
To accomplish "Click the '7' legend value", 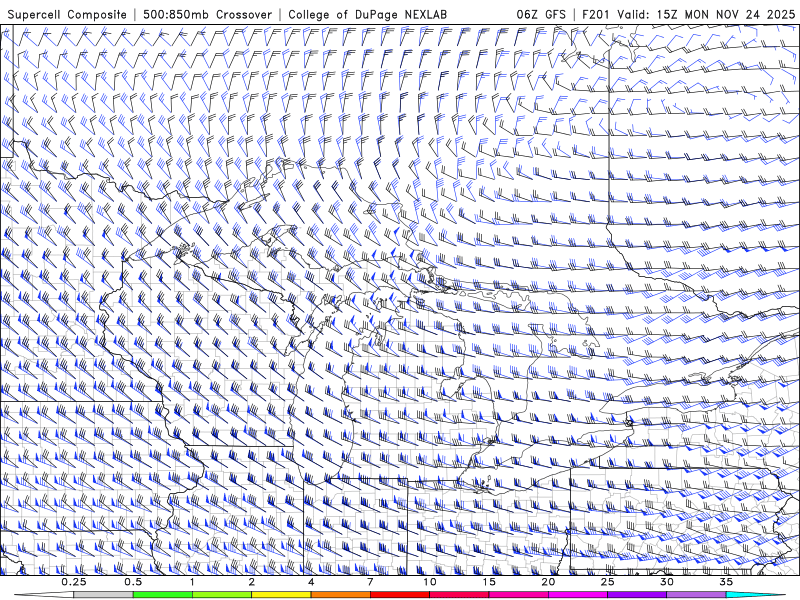I will coord(370,582).
